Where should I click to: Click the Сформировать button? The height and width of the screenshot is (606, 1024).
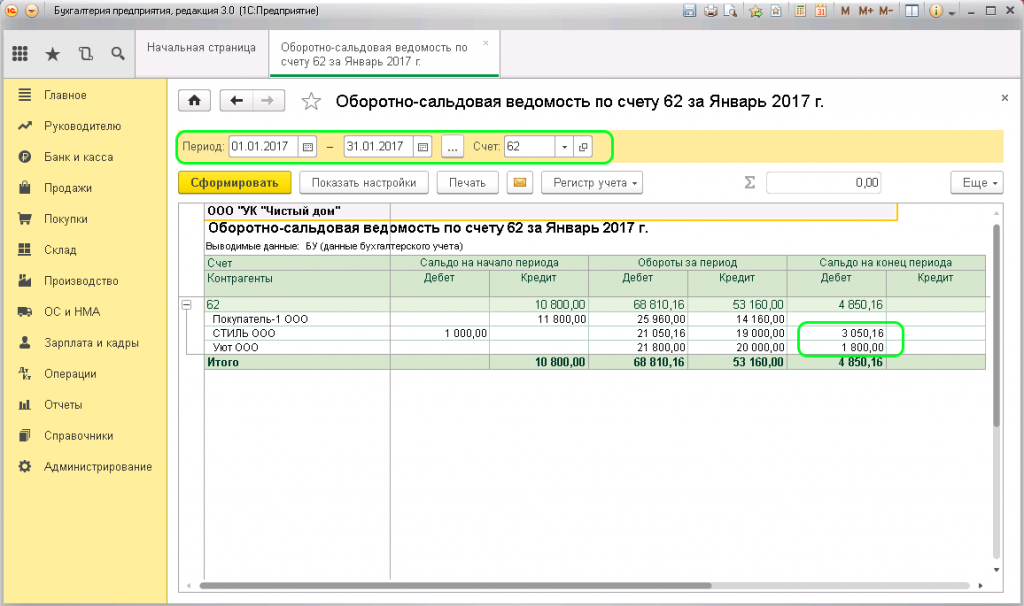[x=234, y=182]
